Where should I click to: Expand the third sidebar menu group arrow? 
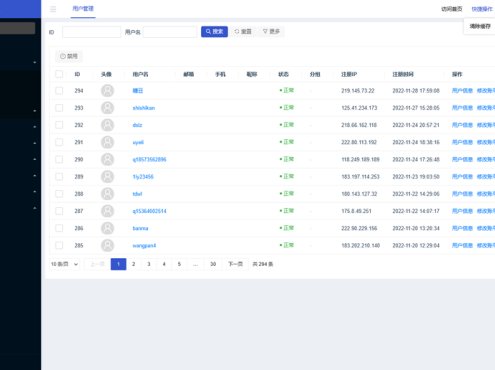point(35,127)
